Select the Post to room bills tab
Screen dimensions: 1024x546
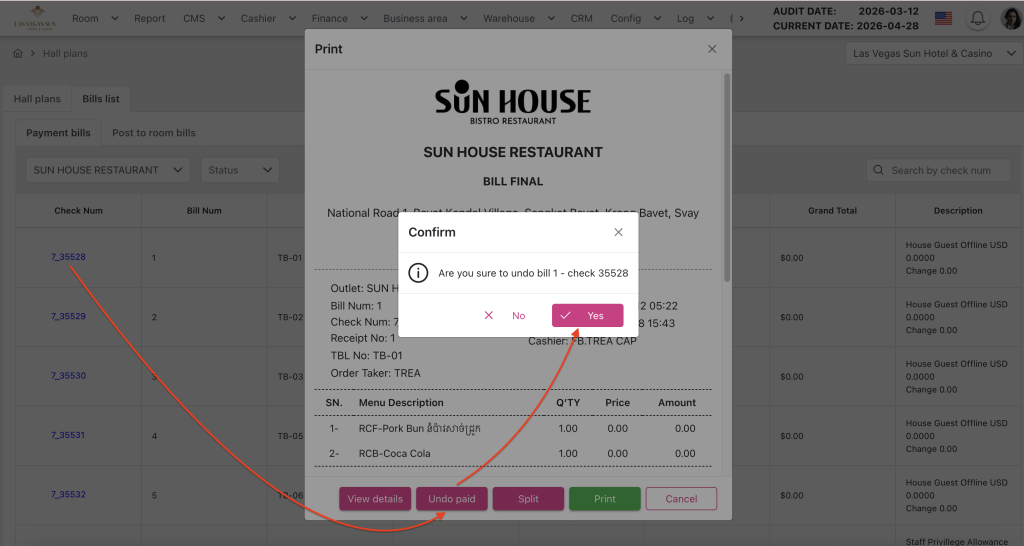coord(153,133)
